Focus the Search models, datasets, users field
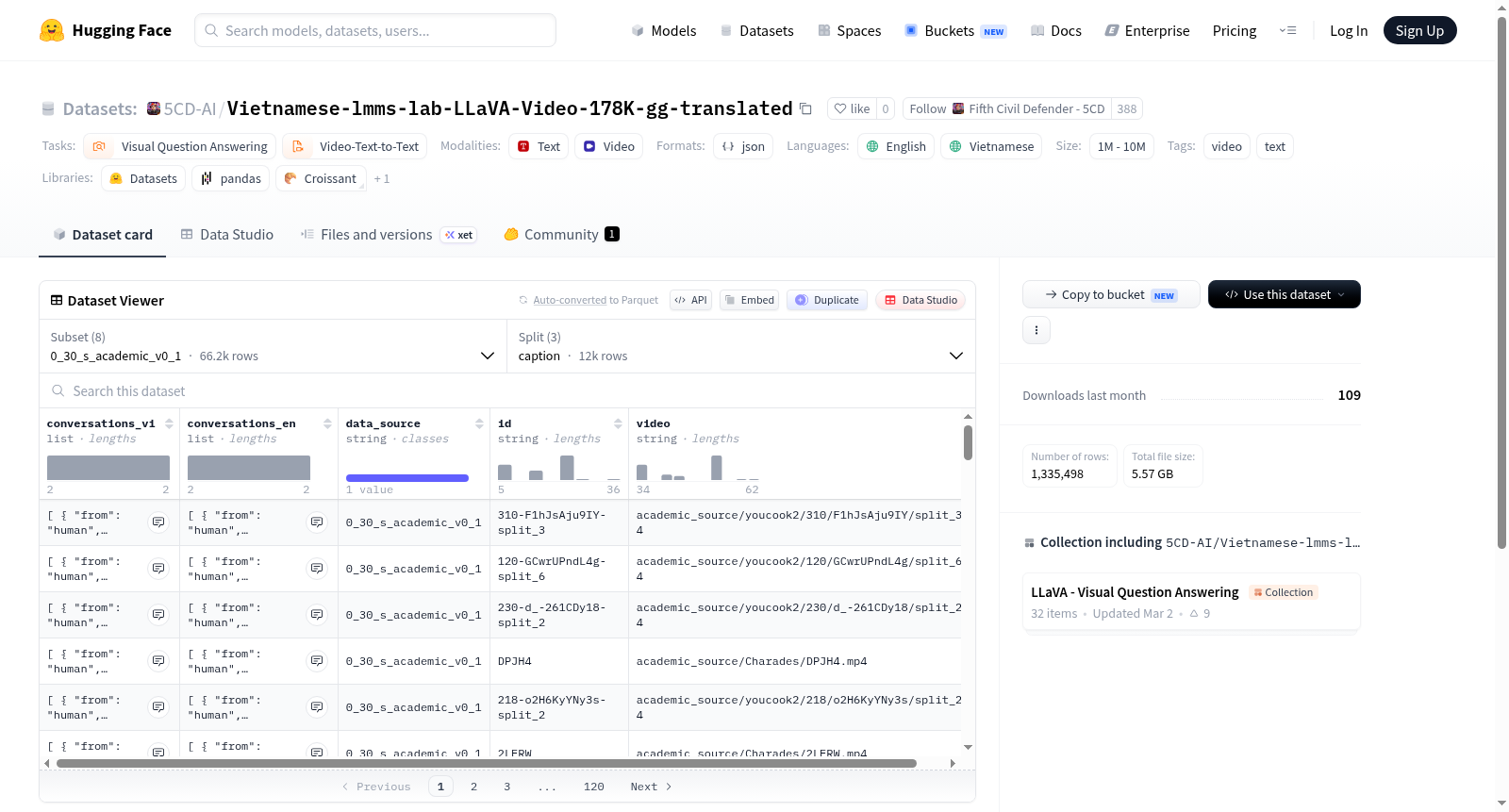Viewport: 1509px width, 812px height. pos(375,30)
